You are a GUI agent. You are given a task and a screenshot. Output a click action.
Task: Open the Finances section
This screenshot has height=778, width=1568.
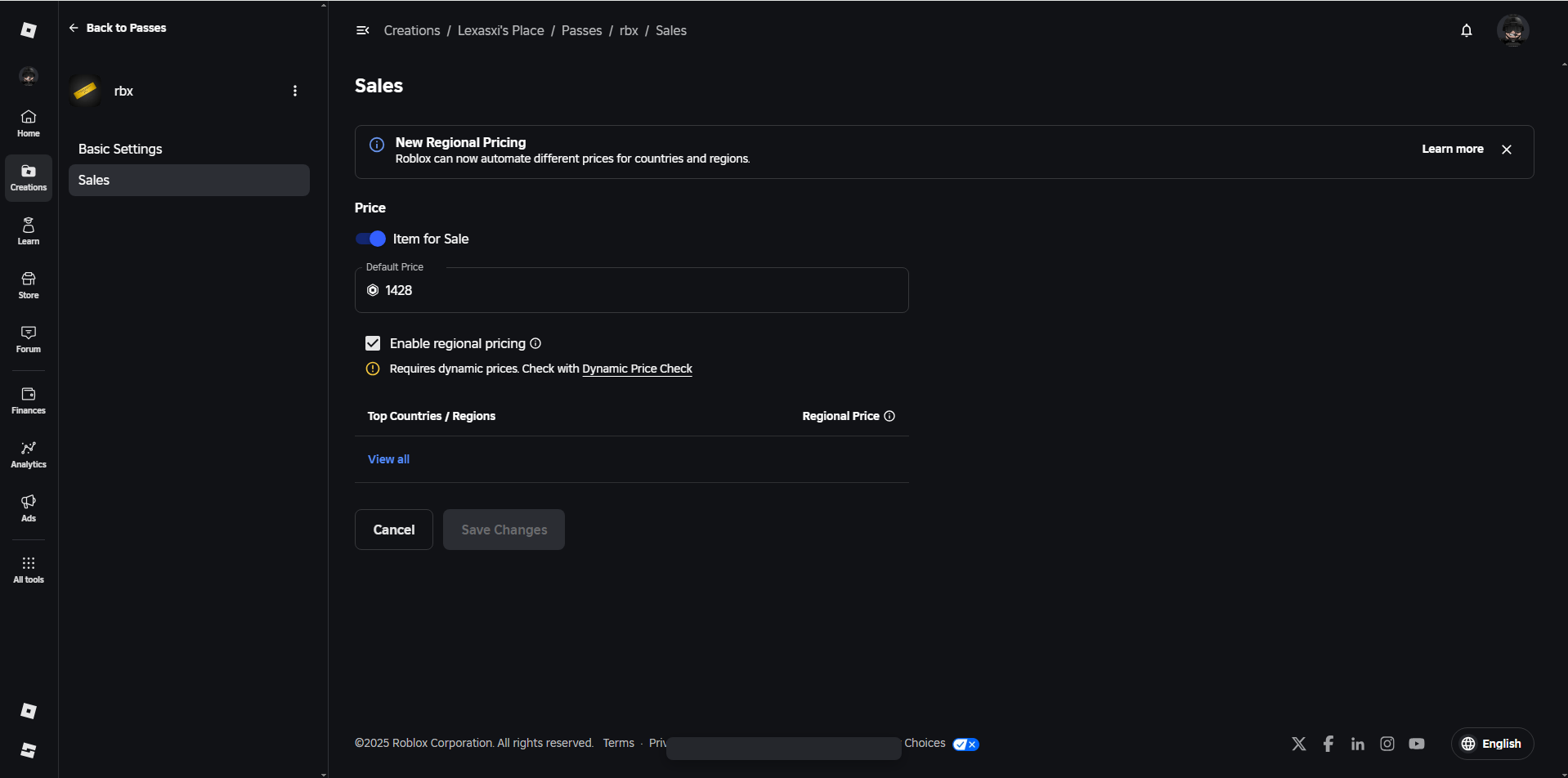point(29,400)
